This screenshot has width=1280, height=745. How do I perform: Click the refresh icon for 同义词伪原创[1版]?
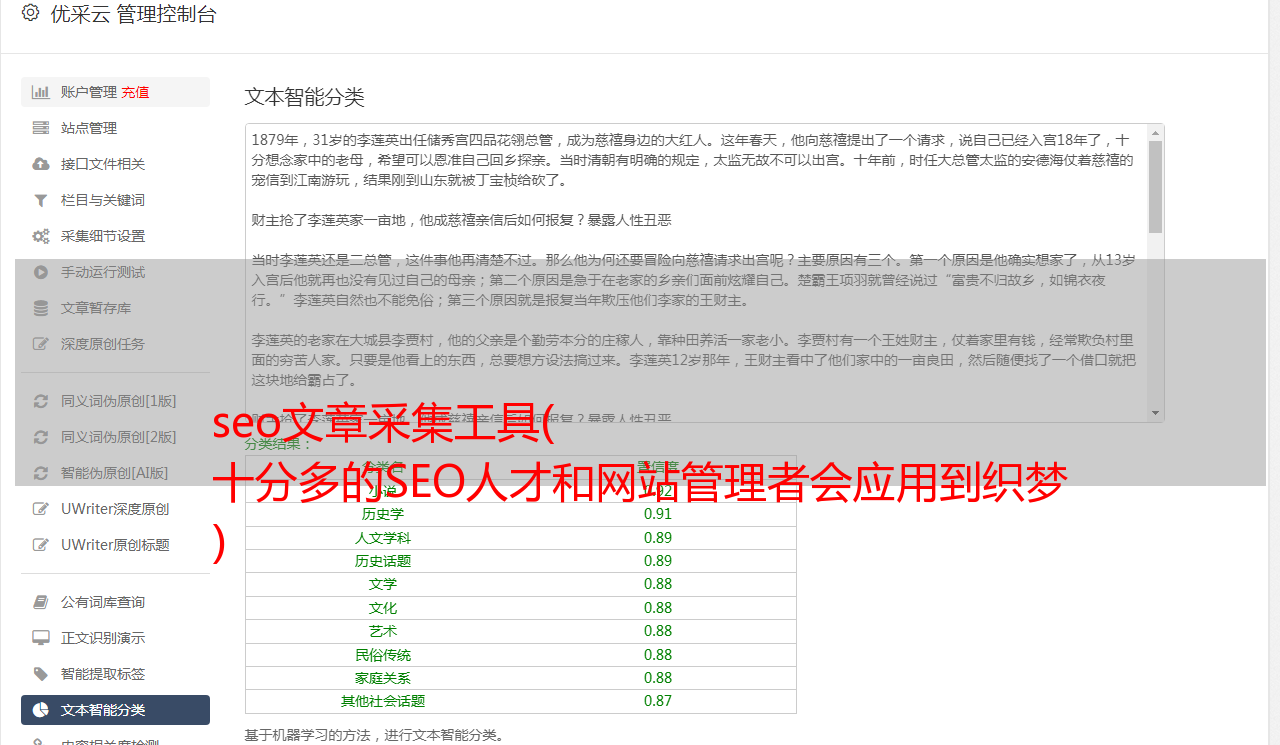pyautogui.click(x=41, y=401)
